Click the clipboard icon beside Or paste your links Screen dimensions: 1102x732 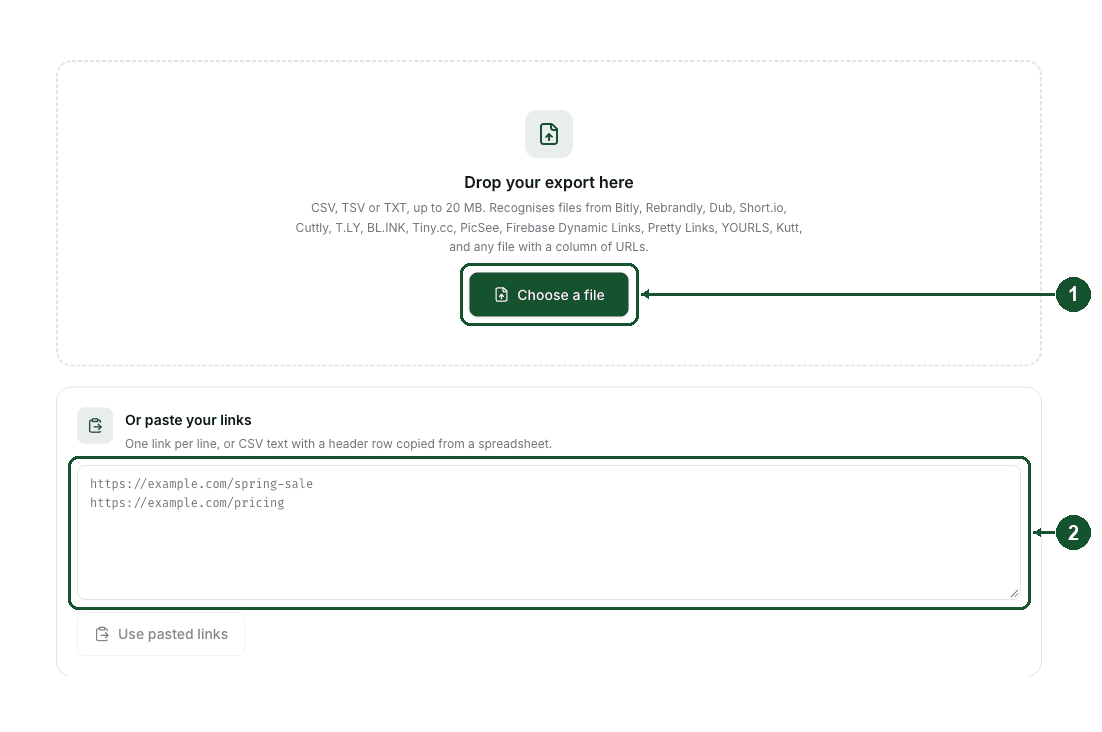coord(95,426)
